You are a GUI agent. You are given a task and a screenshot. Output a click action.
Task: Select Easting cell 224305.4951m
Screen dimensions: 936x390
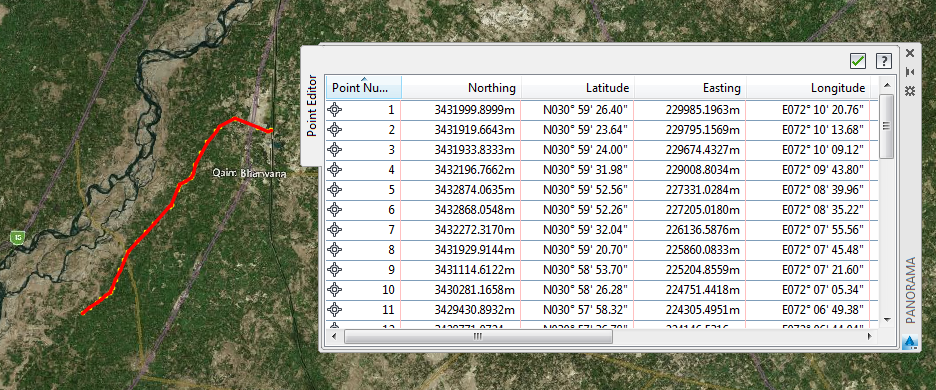[x=689, y=310]
